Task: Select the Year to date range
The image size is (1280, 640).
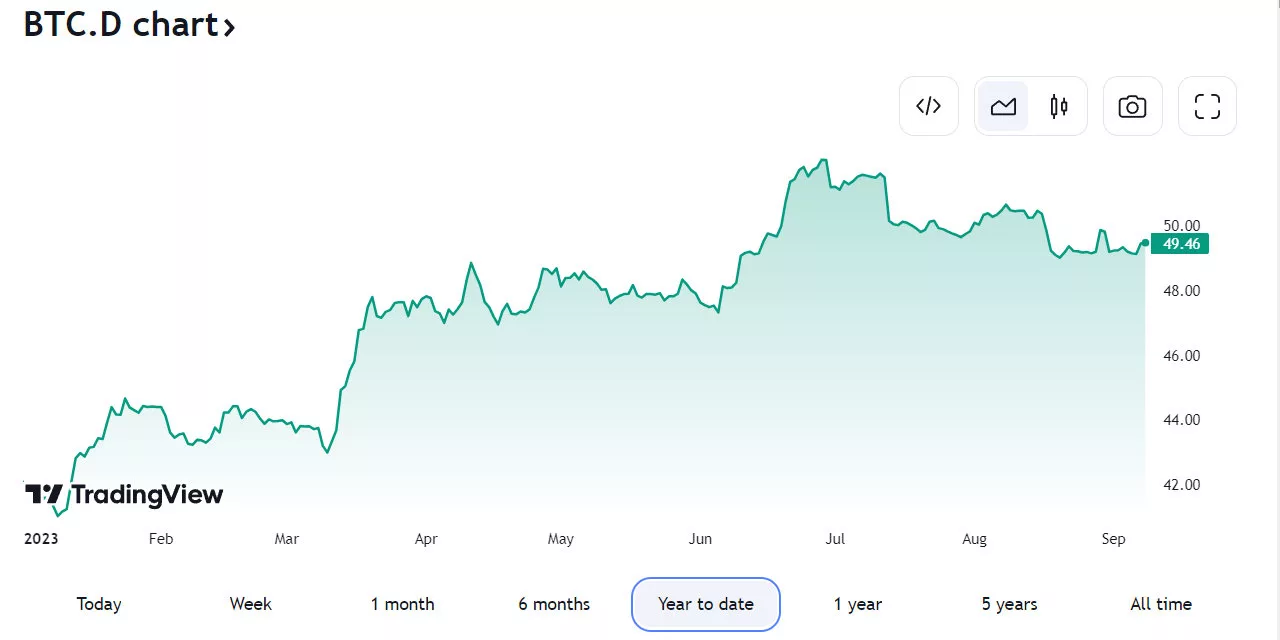Action: [x=706, y=604]
